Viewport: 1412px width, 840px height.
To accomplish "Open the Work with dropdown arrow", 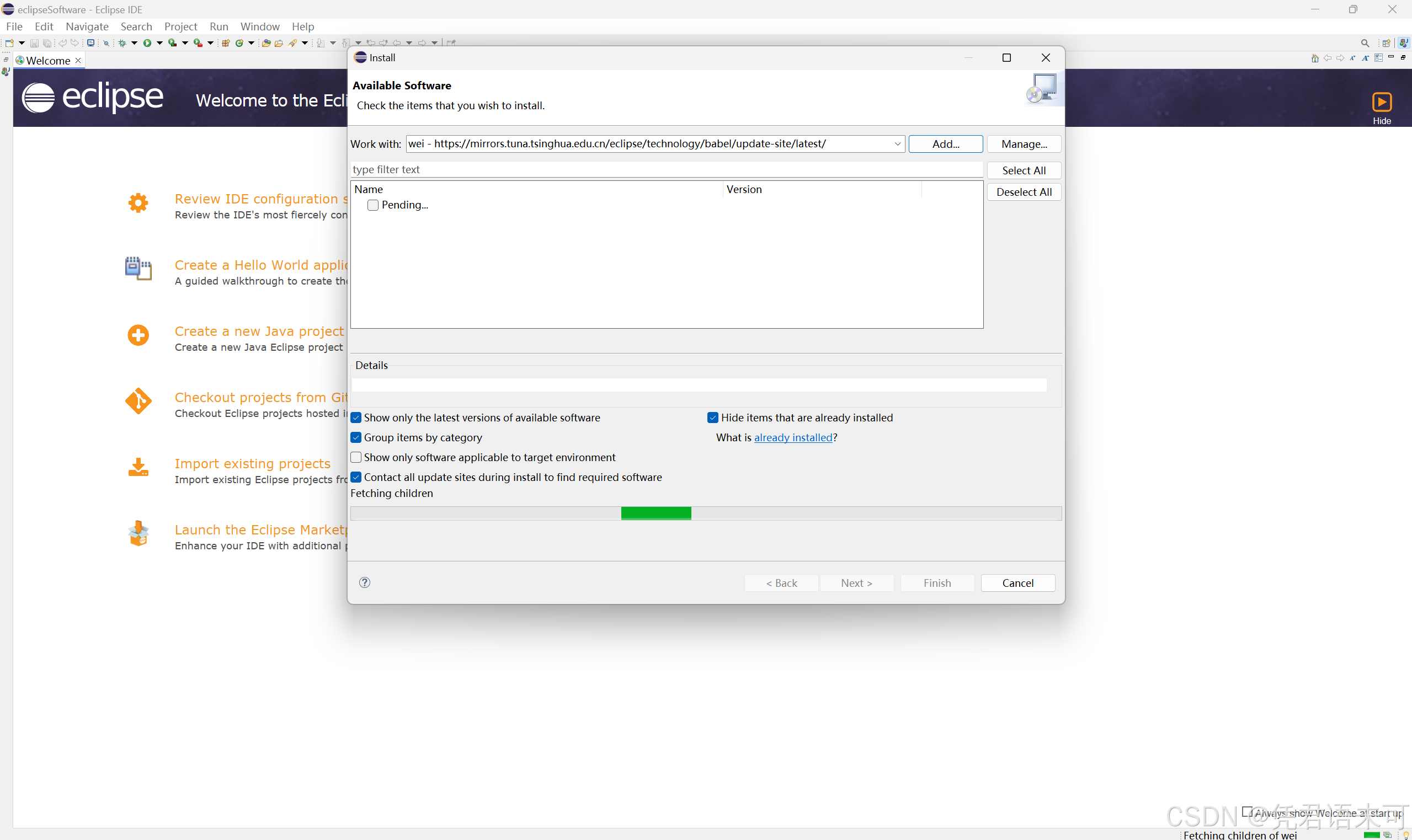I will coord(897,144).
